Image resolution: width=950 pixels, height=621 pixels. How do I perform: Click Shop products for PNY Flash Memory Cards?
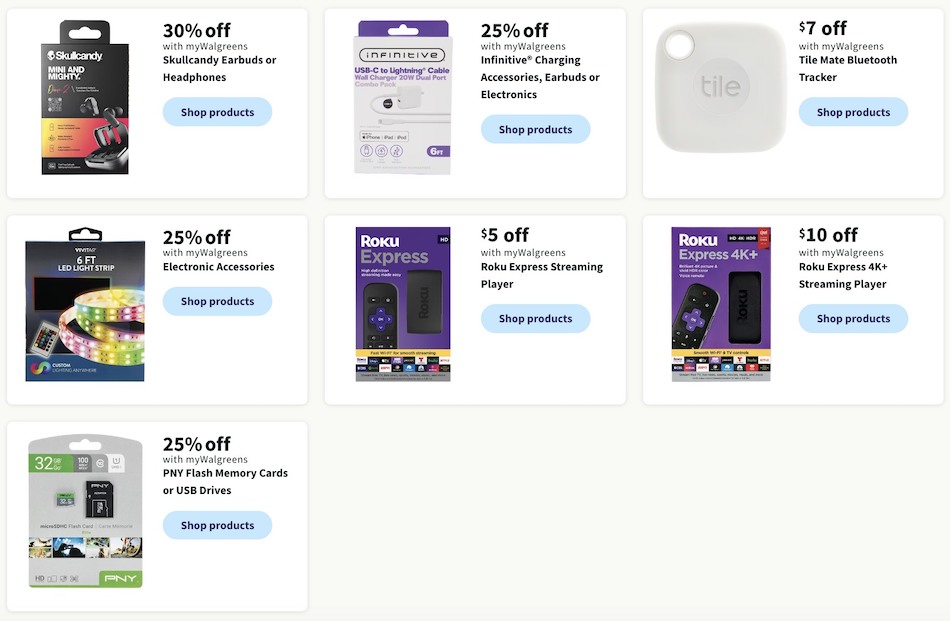pos(217,525)
